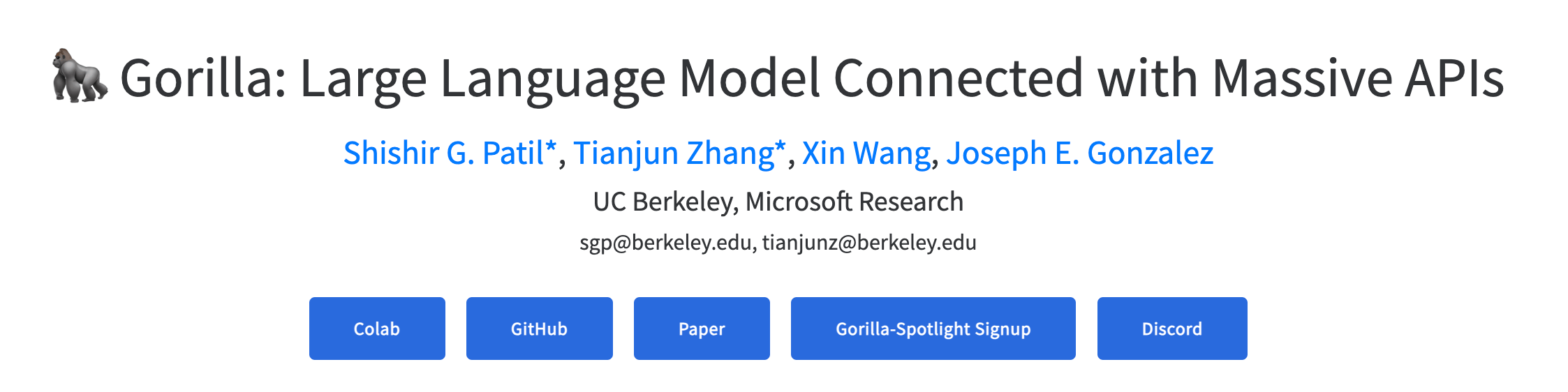This screenshot has width=1568, height=392.
Task: Click the gorilla emoji icon beside the title
Action: (x=80, y=76)
